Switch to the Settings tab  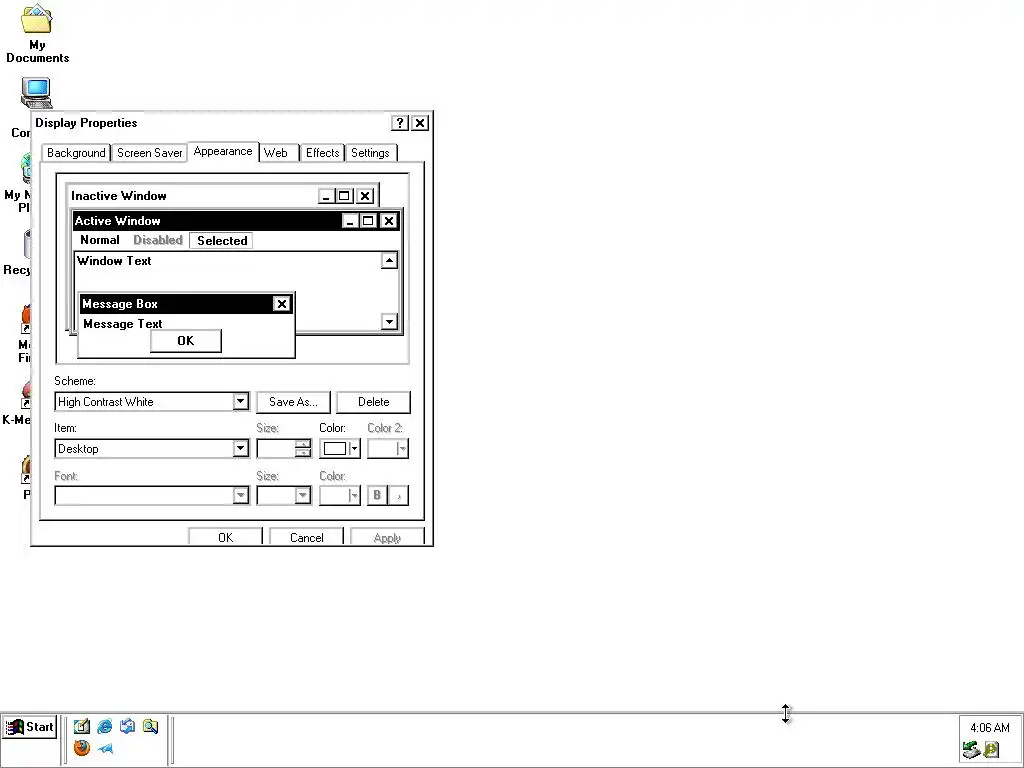pos(370,153)
